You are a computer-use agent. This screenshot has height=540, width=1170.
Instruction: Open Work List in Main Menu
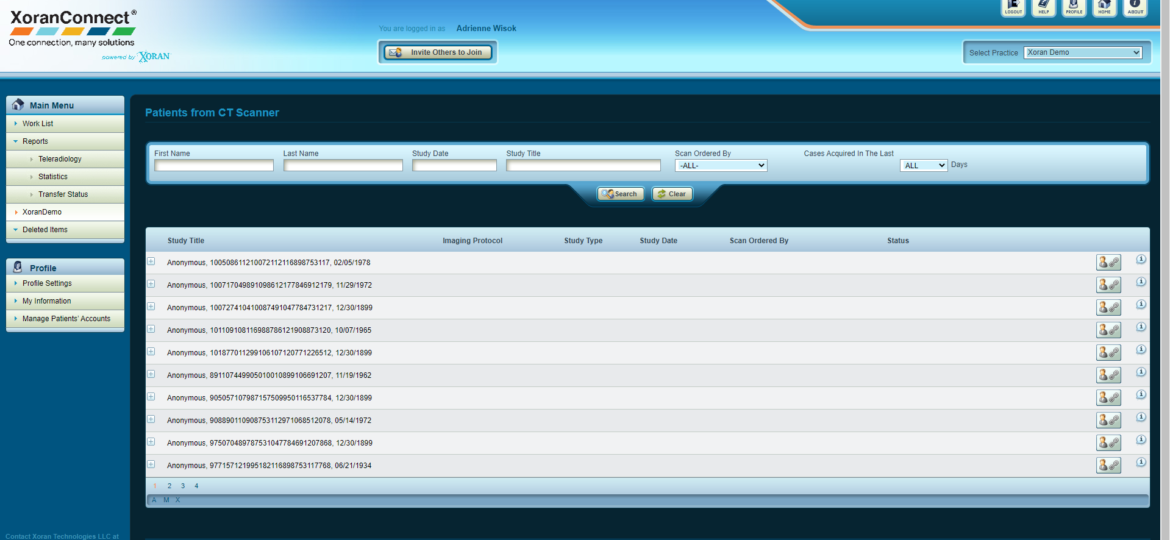[x=38, y=124]
